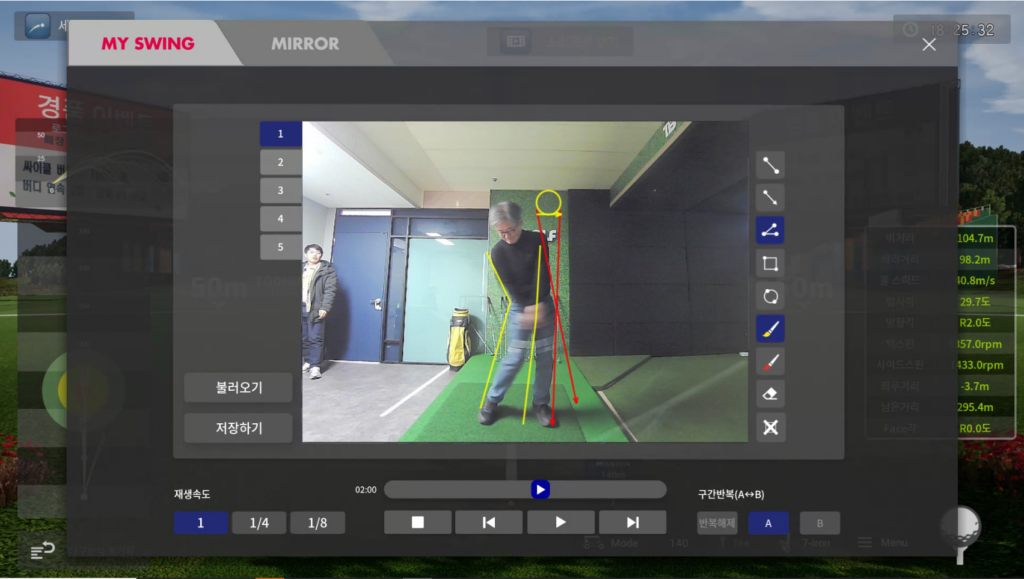Open the MY SWING tab
This screenshot has width=1024, height=579.
[x=148, y=44]
